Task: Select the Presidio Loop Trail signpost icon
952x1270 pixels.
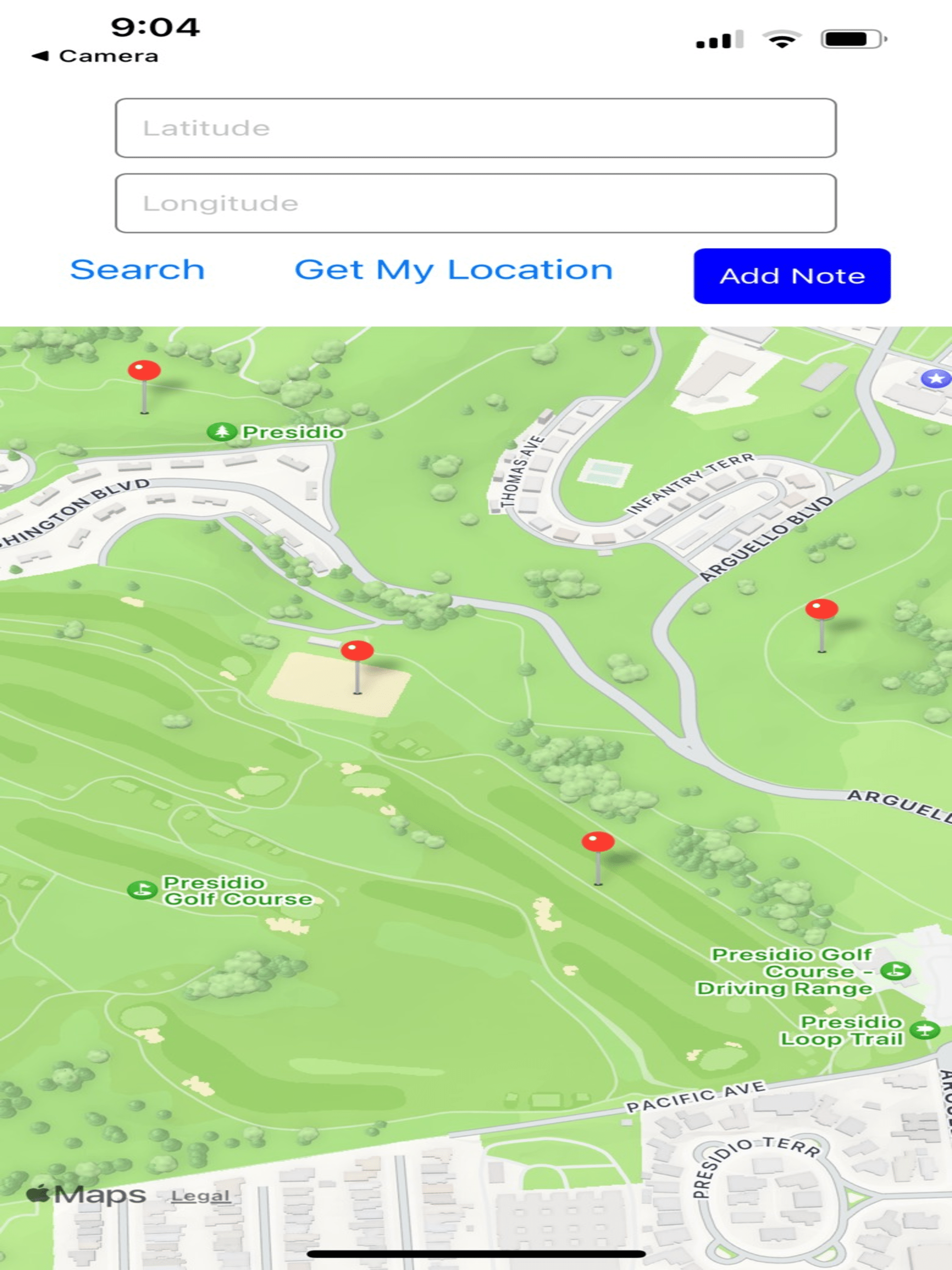Action: 925,1030
